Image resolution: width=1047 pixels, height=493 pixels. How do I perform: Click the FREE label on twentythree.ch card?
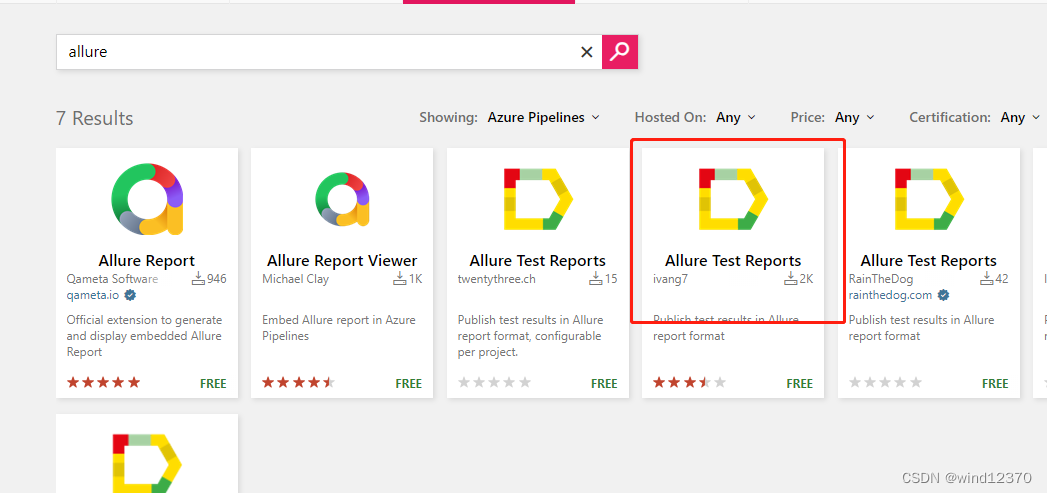[604, 383]
